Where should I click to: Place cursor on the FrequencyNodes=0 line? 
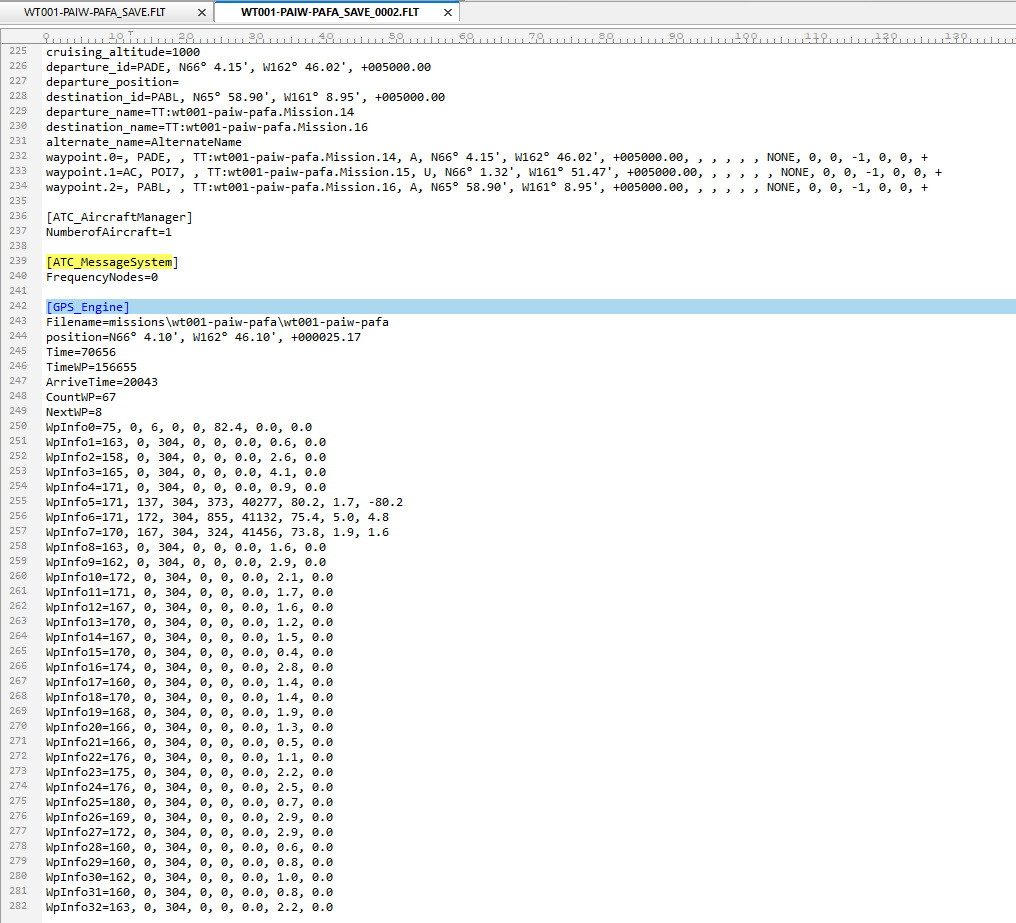tap(102, 277)
